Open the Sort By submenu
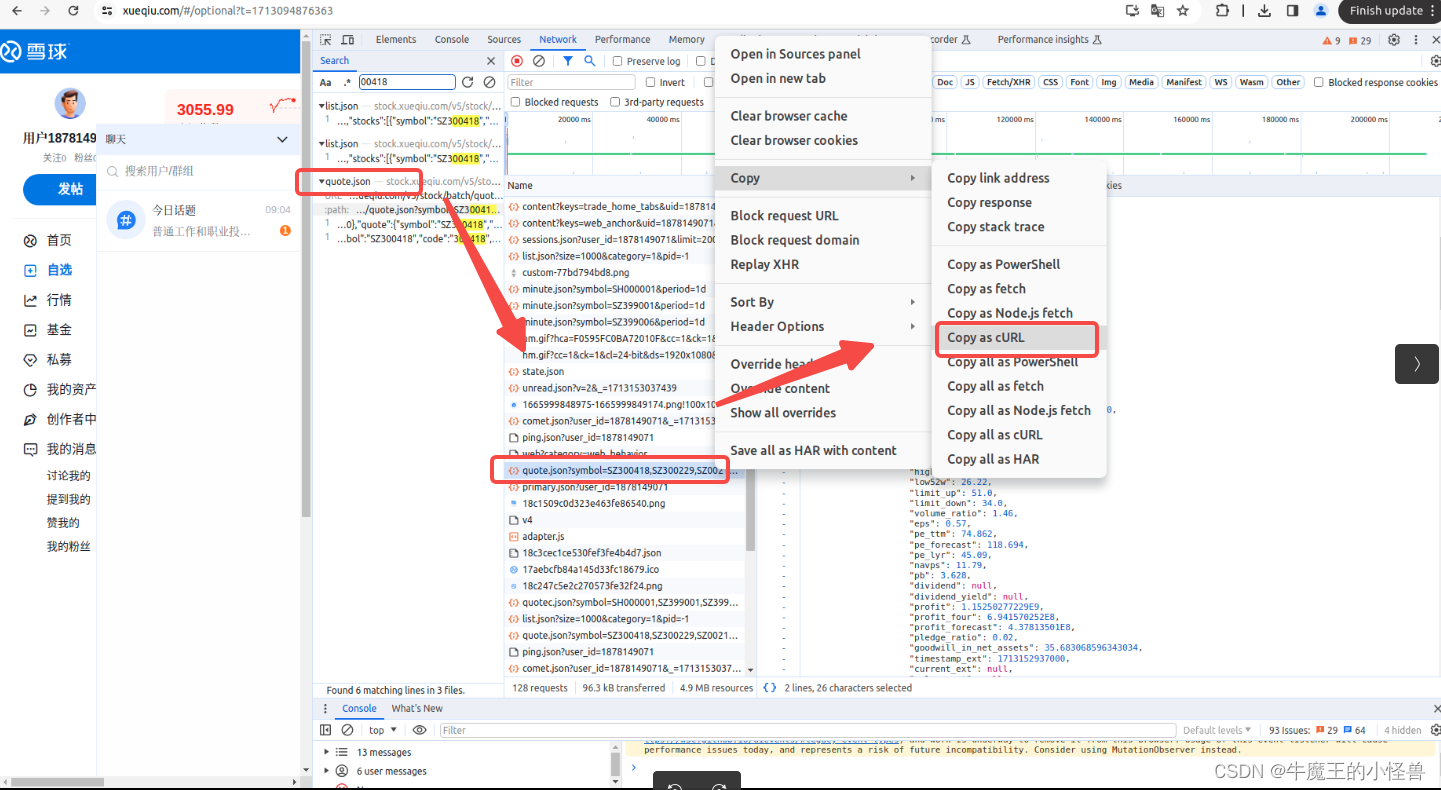Image resolution: width=1441 pixels, height=790 pixels. [x=822, y=302]
